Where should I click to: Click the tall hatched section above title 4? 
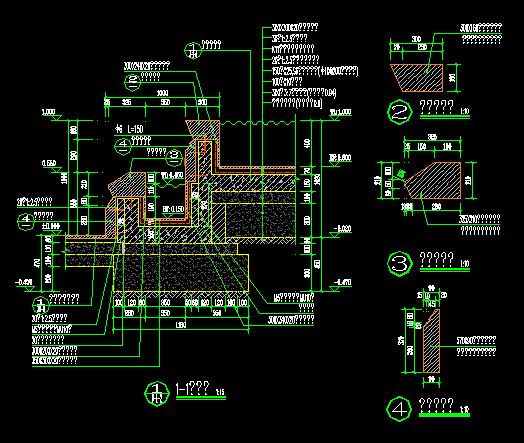coord(431,341)
